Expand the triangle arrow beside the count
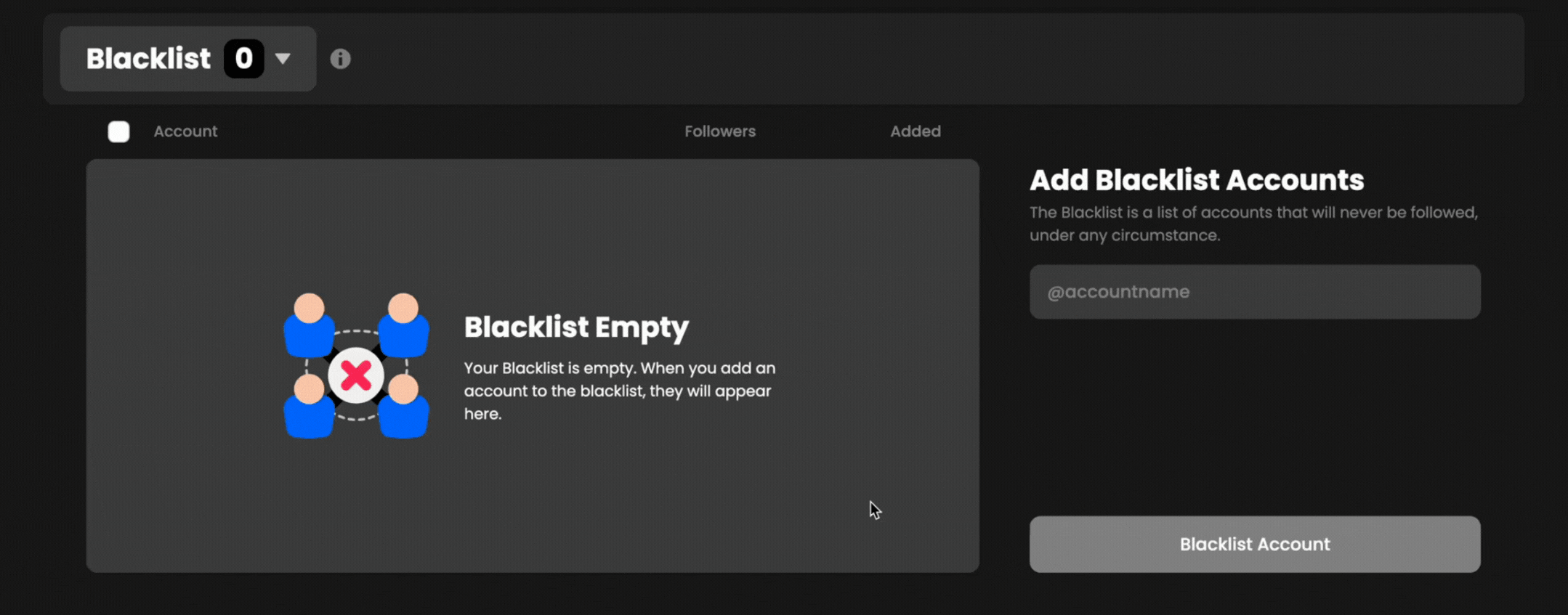Screen dimensions: 1568x615 (x=283, y=59)
